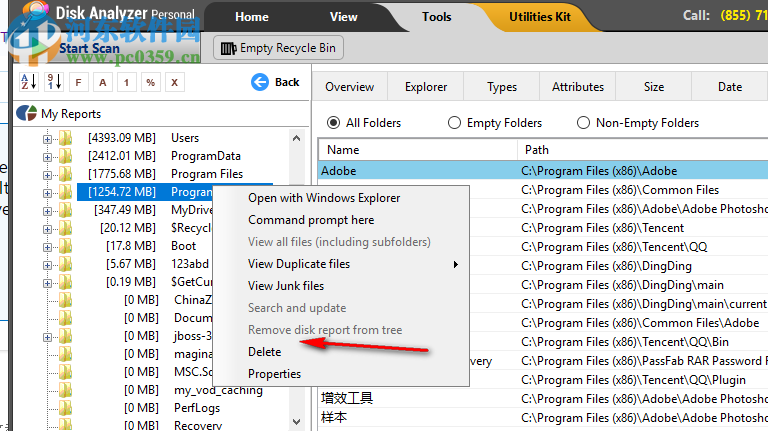The image size is (768, 431).
Task: Click the blue Back arrow icon
Action: pyautogui.click(x=260, y=82)
